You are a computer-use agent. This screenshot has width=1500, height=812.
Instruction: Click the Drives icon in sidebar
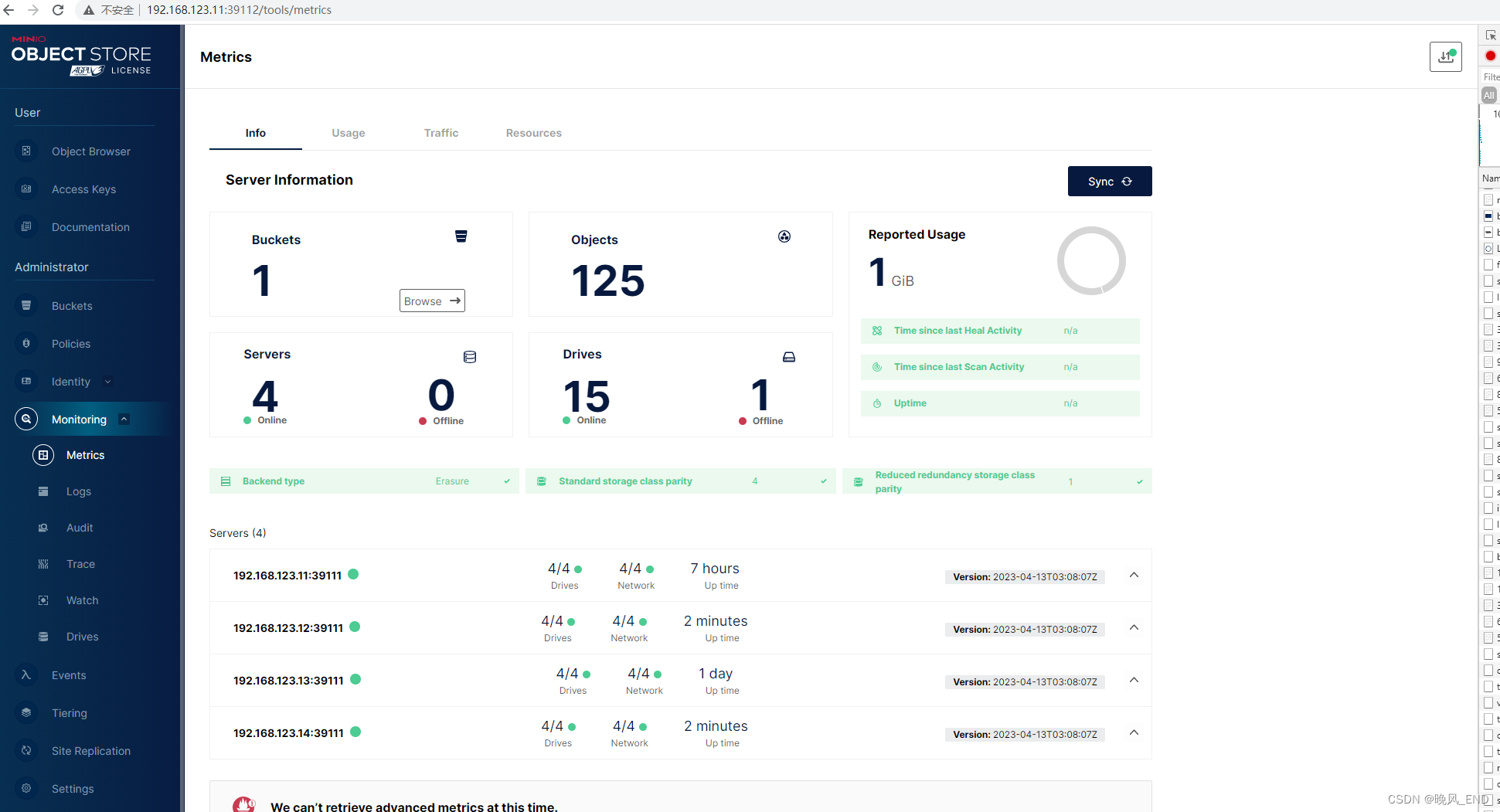[43, 637]
